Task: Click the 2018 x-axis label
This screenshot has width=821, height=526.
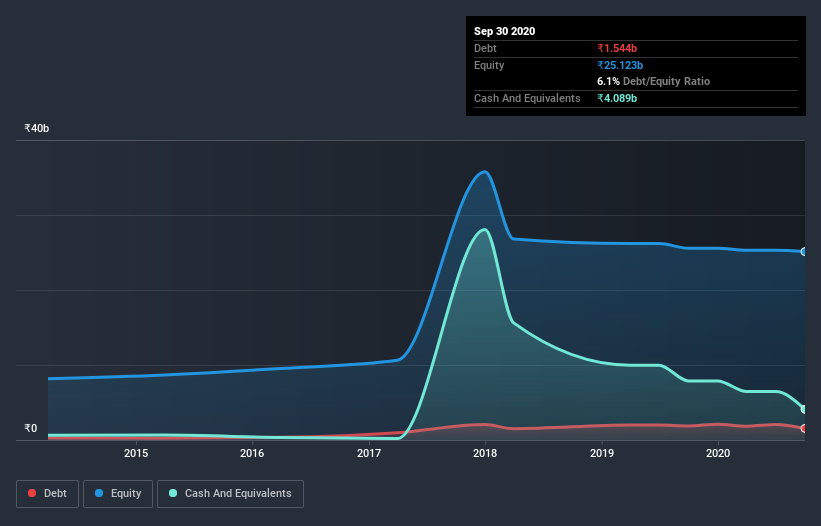Action: 485,453
